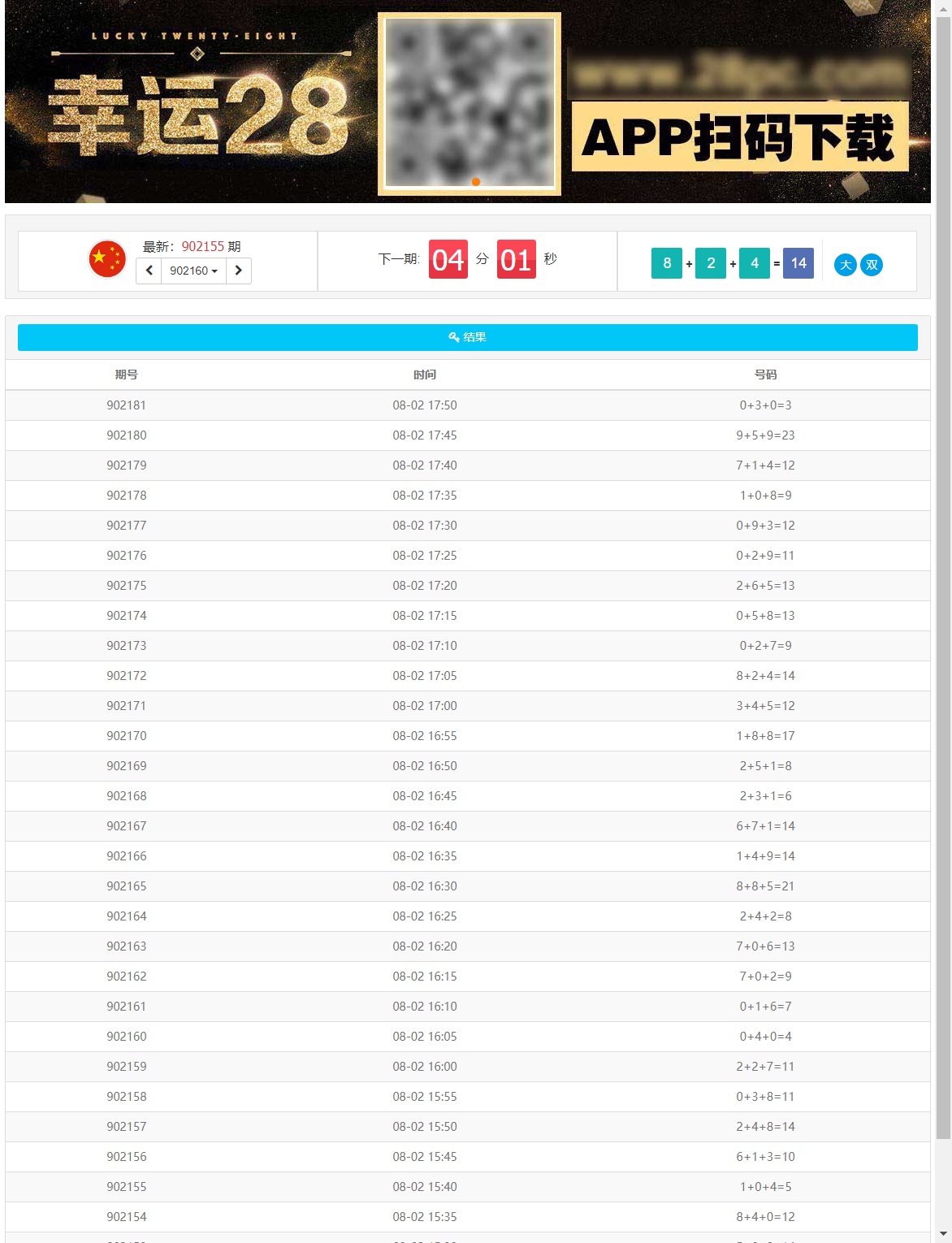Go to next period with right chevron
Viewport: 952px width, 1243px height.
coord(239,271)
